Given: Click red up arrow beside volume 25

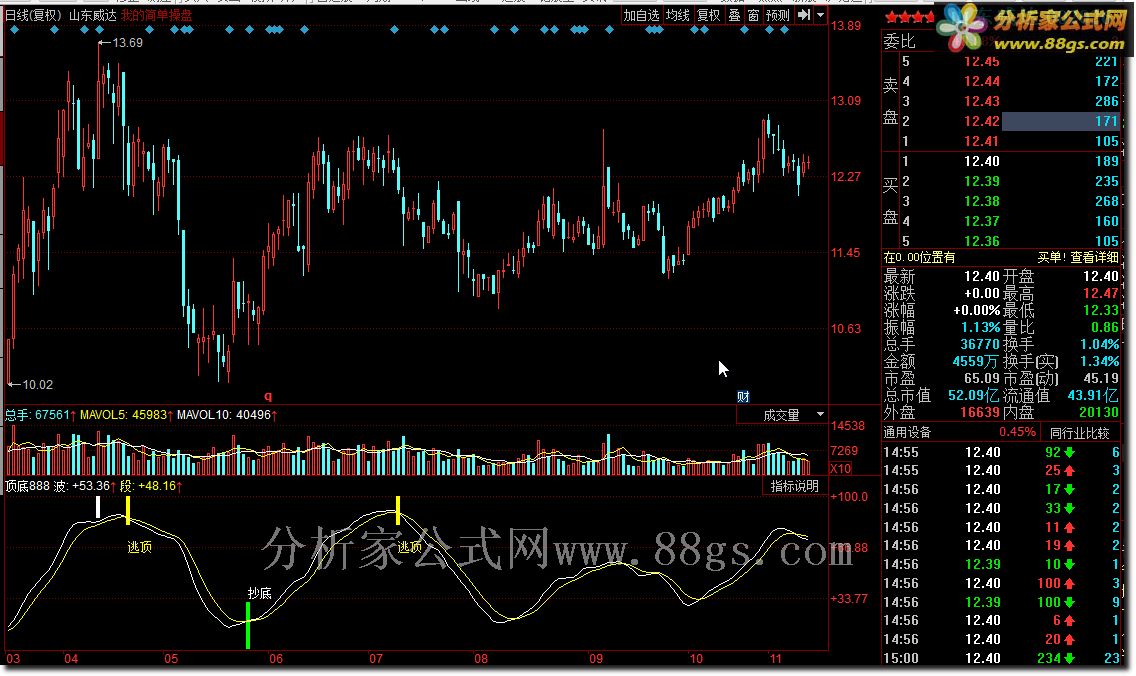Looking at the screenshot, I should (x=1069, y=471).
